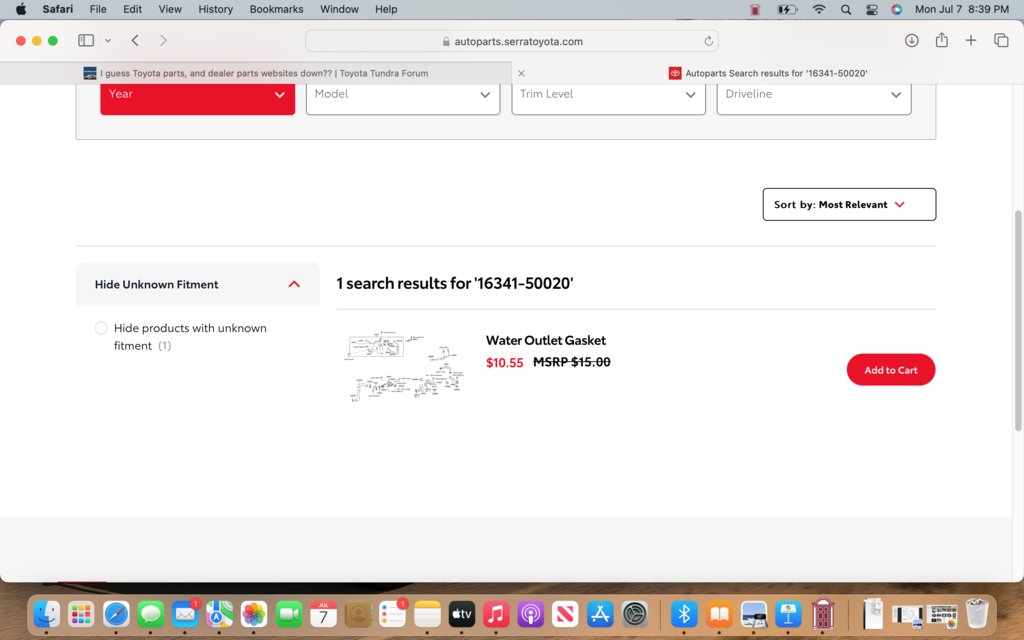This screenshot has width=1024, height=640.
Task: Click the red trash can menu bar icon
Action: (755, 9)
